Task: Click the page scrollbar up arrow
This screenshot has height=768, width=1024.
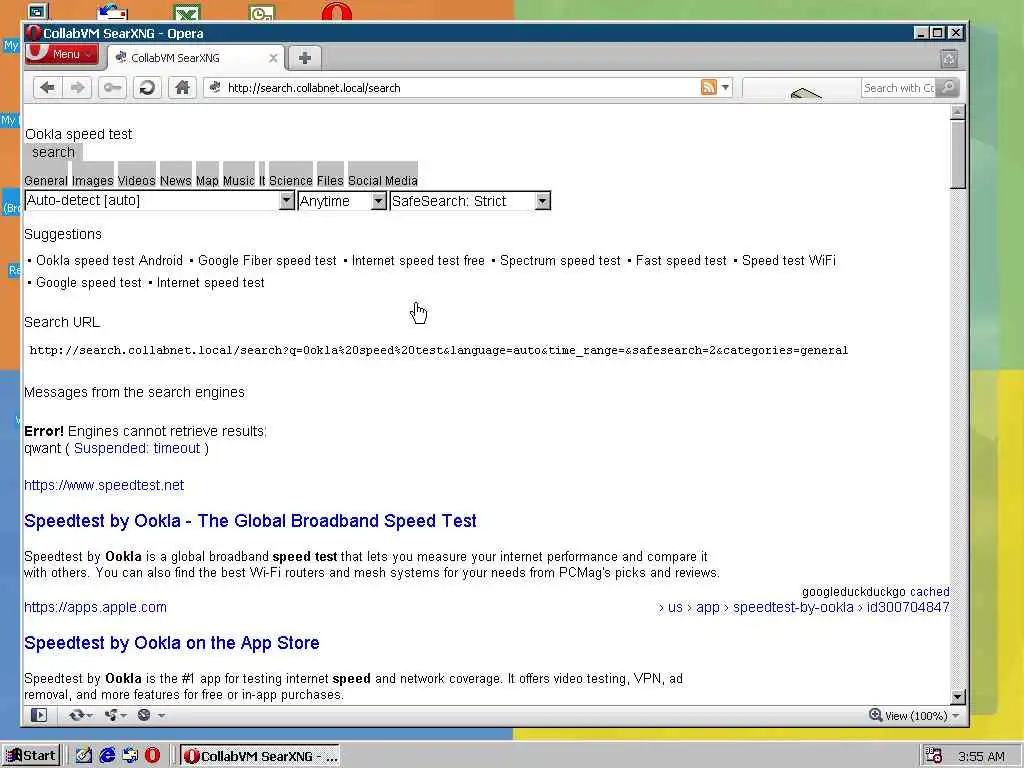Action: pyautogui.click(x=957, y=112)
